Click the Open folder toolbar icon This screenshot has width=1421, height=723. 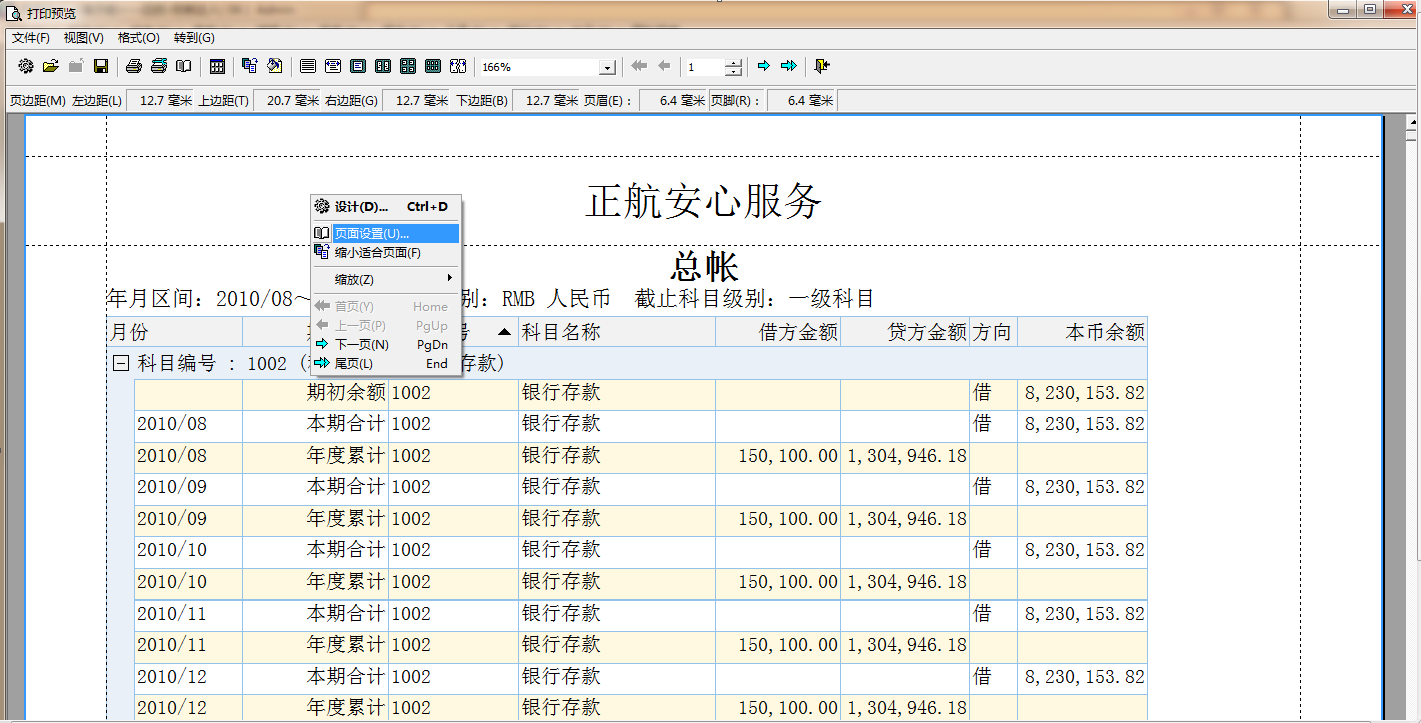click(51, 67)
